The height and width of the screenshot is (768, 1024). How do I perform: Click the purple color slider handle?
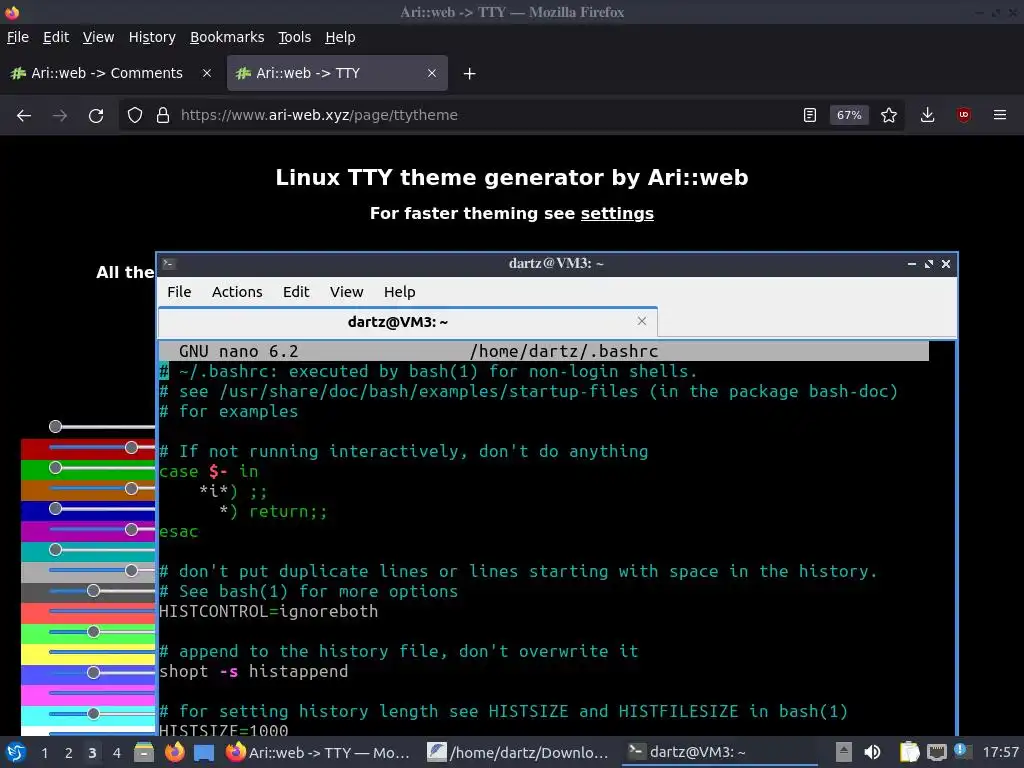[x=131, y=529]
